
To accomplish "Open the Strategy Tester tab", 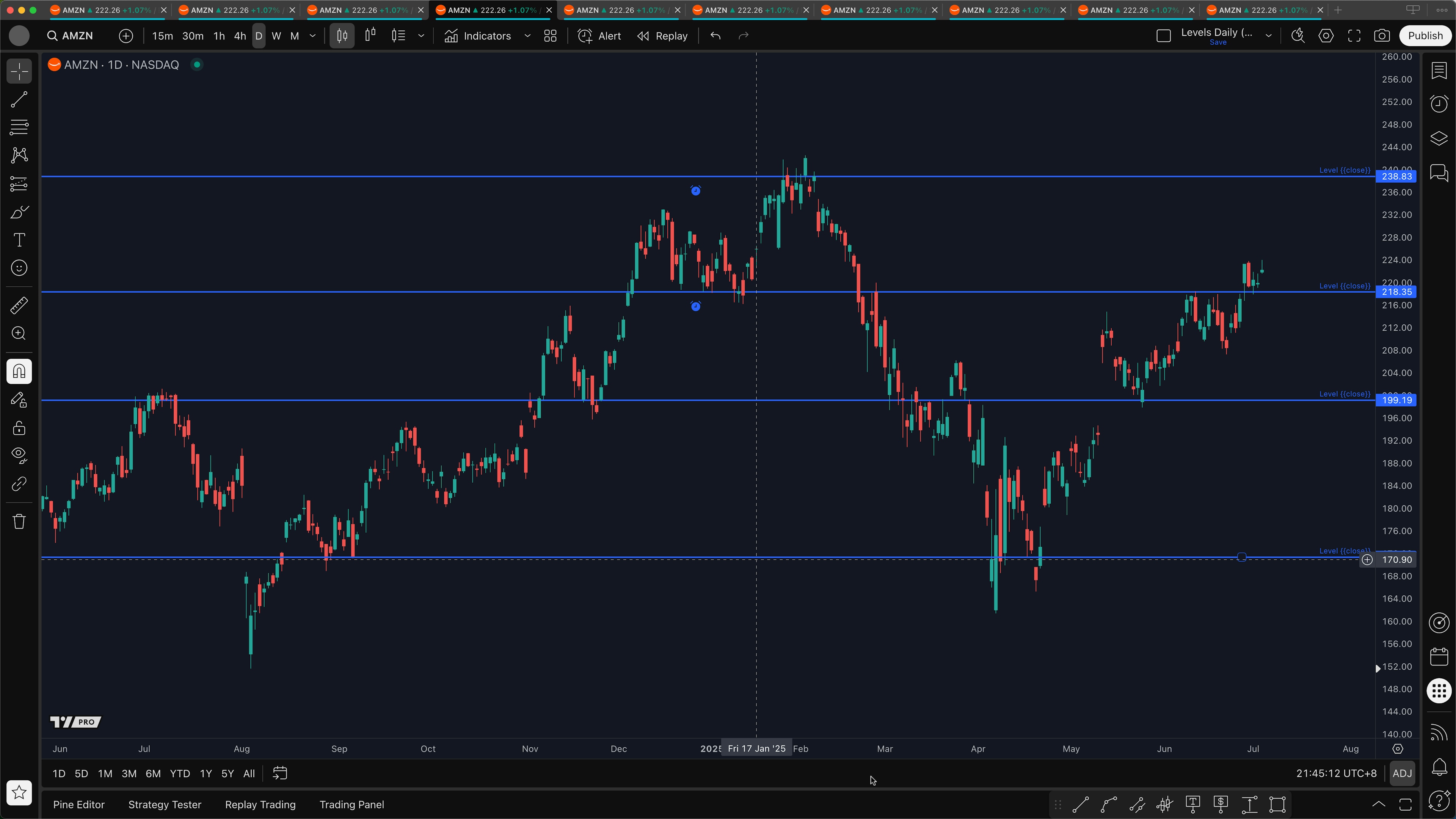I will point(165,804).
